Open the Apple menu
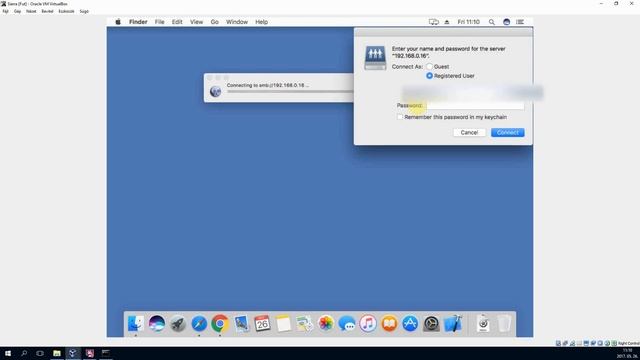 click(118, 22)
